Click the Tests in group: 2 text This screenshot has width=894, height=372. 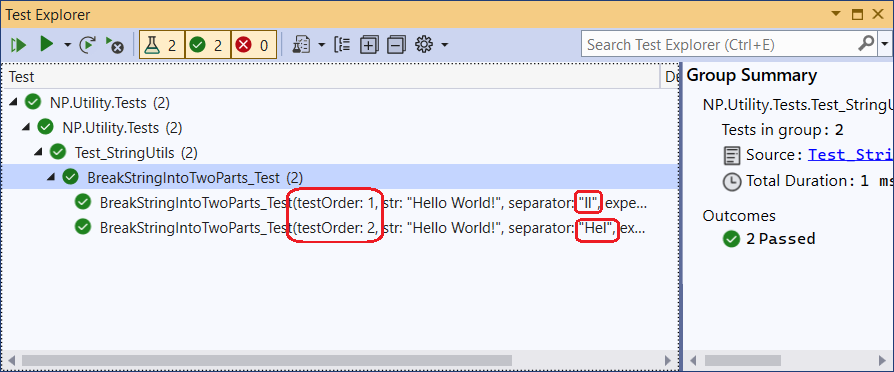pyautogui.click(x=782, y=130)
